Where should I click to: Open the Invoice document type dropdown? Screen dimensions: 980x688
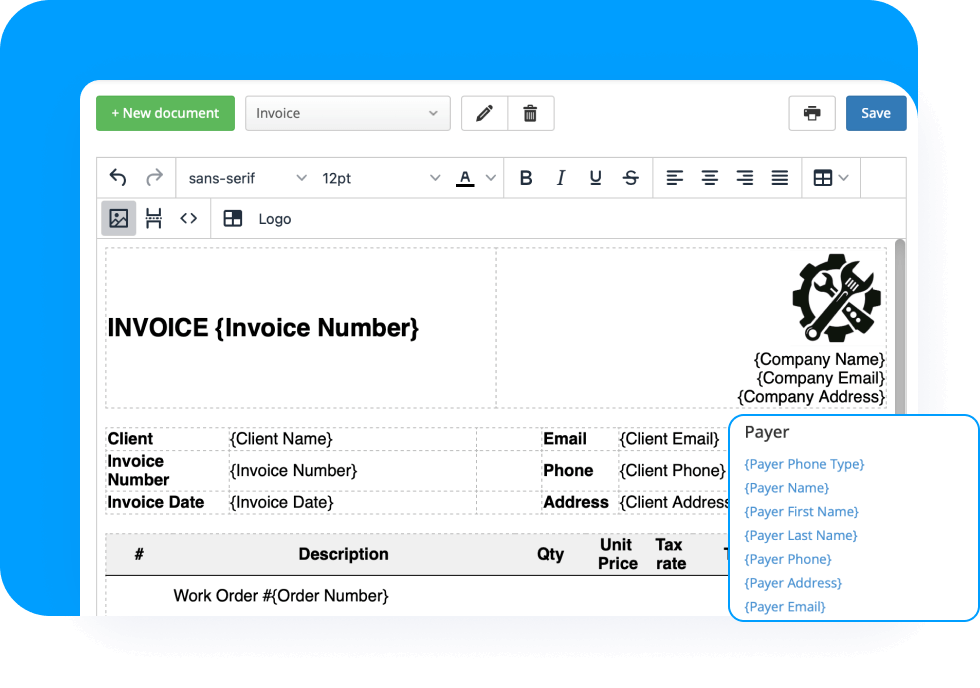[347, 113]
